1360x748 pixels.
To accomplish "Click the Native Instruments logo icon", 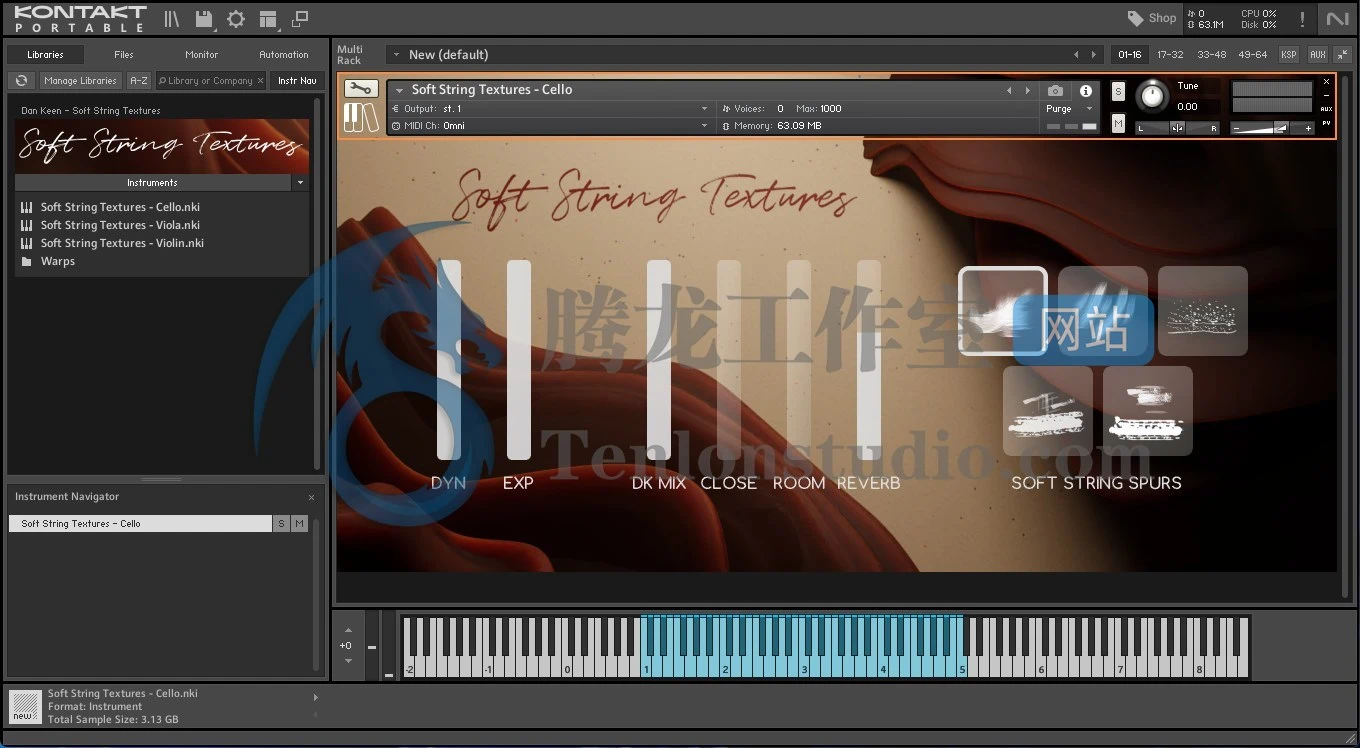I will (1337, 19).
